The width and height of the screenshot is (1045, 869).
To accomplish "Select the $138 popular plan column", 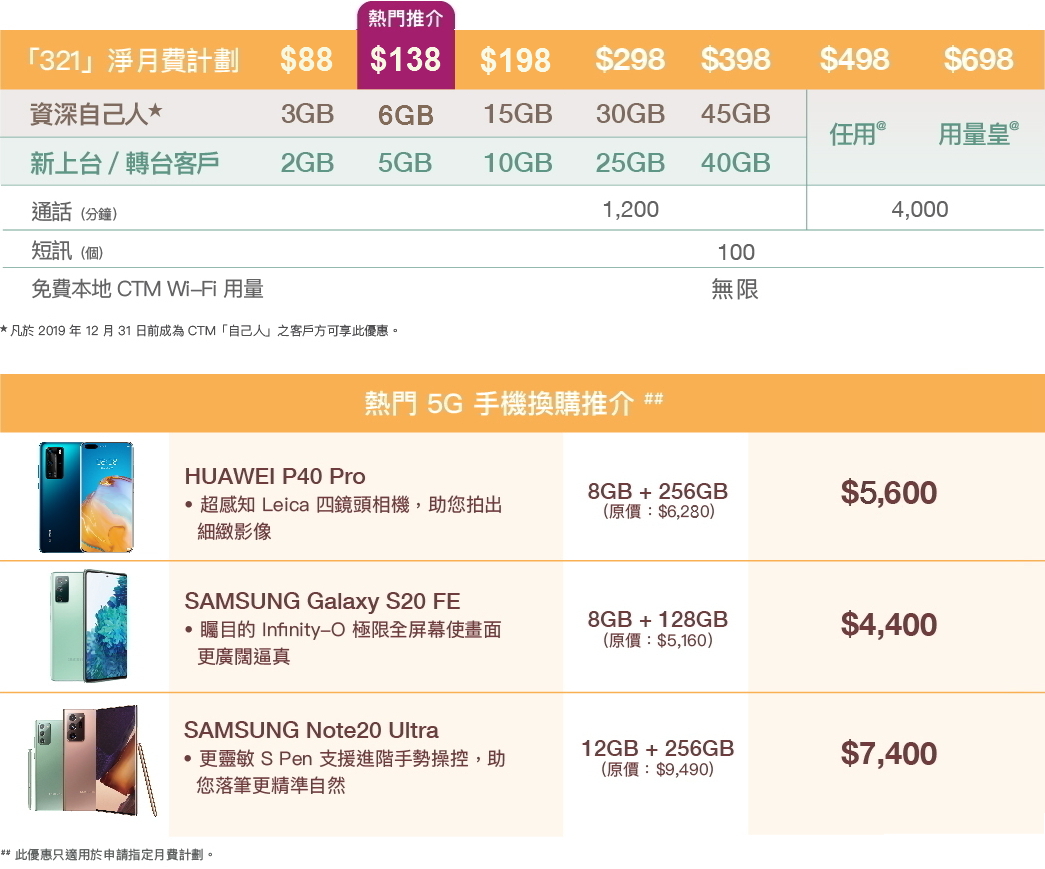I will [x=406, y=59].
